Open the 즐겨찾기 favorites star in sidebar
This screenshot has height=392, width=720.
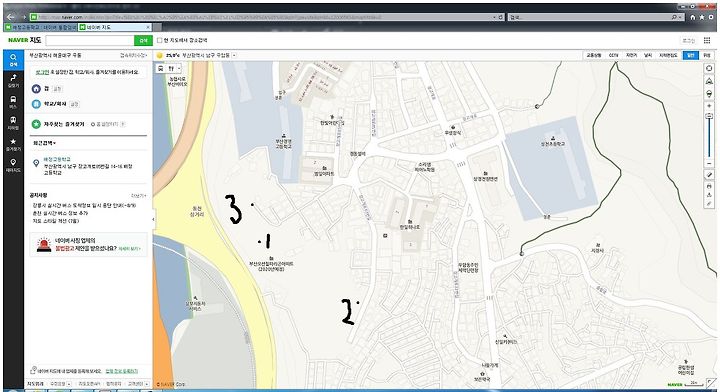pyautogui.click(x=13, y=144)
